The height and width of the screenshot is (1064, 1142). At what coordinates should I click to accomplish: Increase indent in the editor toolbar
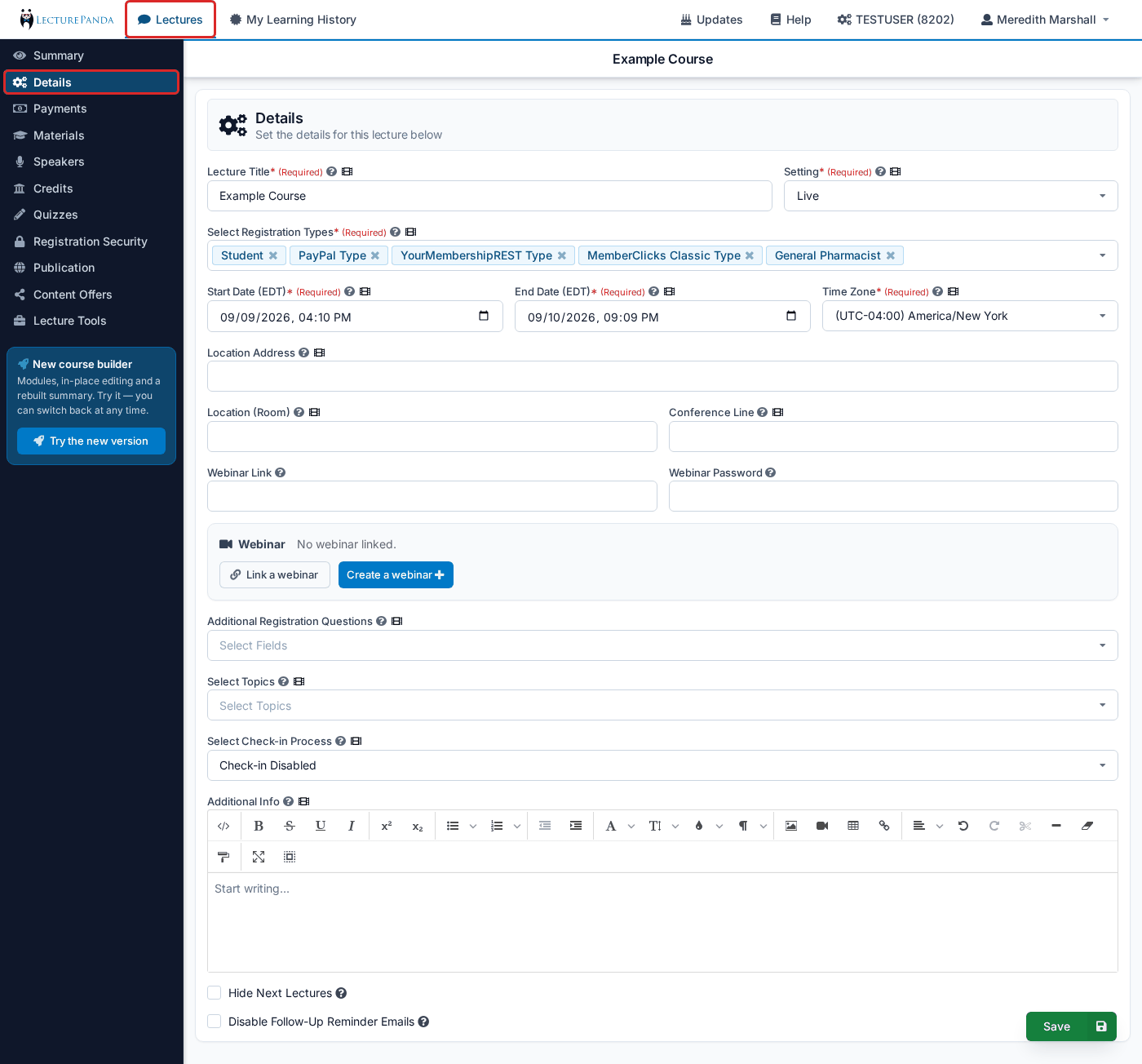point(576,826)
